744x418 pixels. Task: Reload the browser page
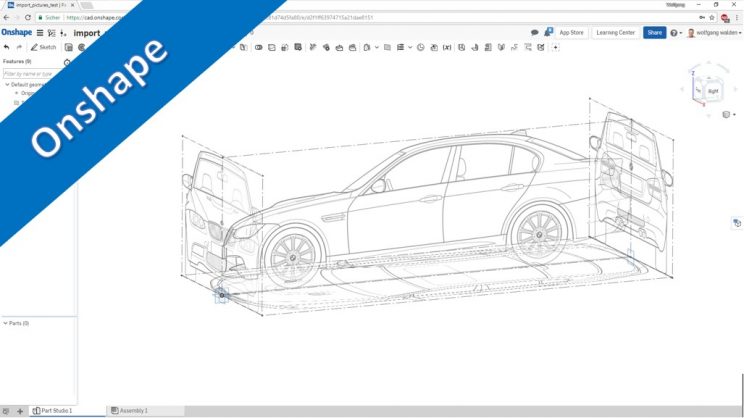(28, 18)
